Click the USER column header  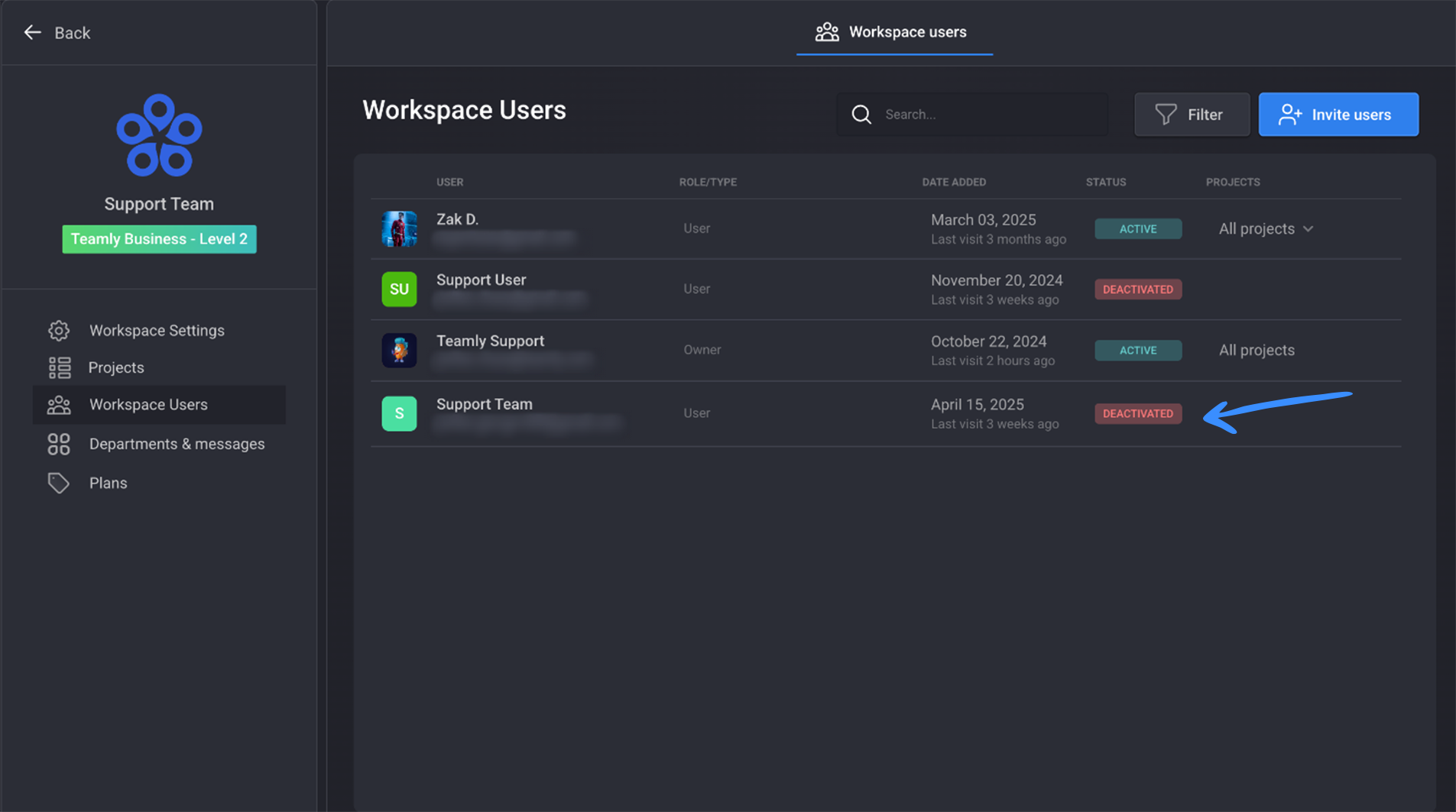[x=449, y=182]
